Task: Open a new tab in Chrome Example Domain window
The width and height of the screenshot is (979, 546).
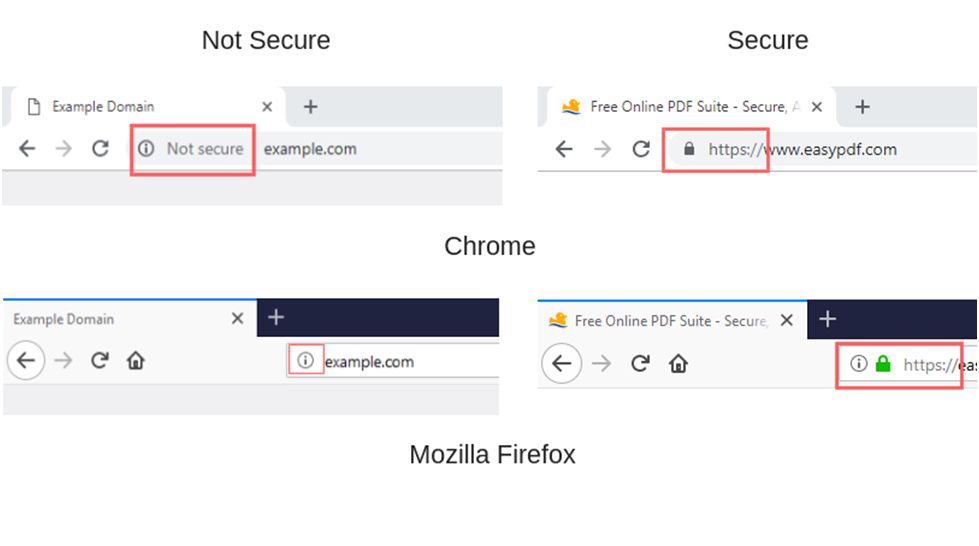Action: [310, 107]
